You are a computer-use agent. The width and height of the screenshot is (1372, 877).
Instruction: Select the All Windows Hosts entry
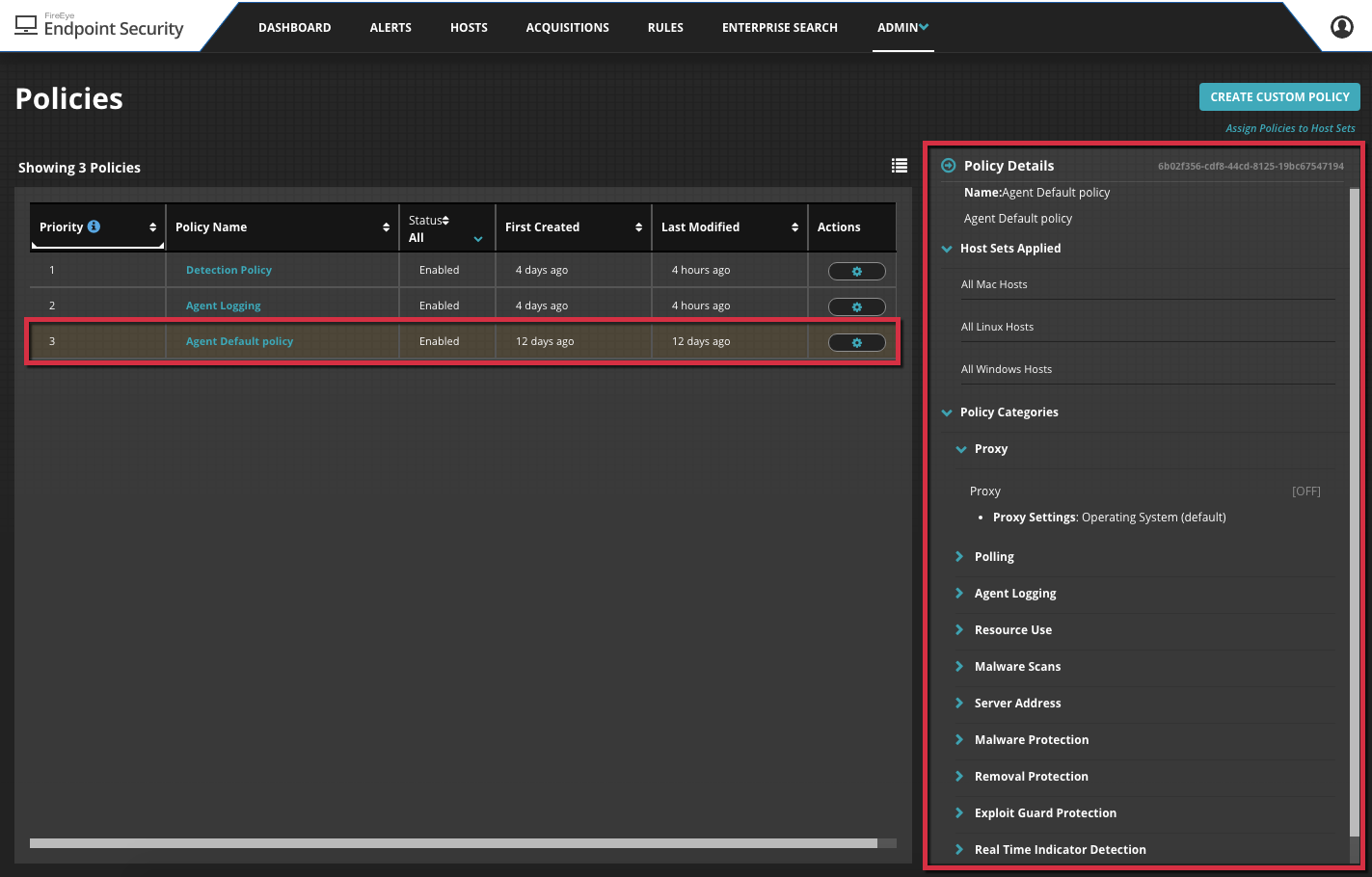click(x=1007, y=369)
